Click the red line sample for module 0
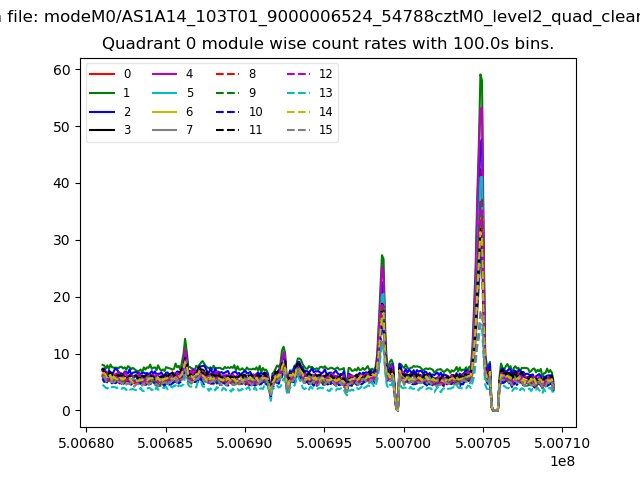Viewport: 640px width, 480px height. (102, 74)
